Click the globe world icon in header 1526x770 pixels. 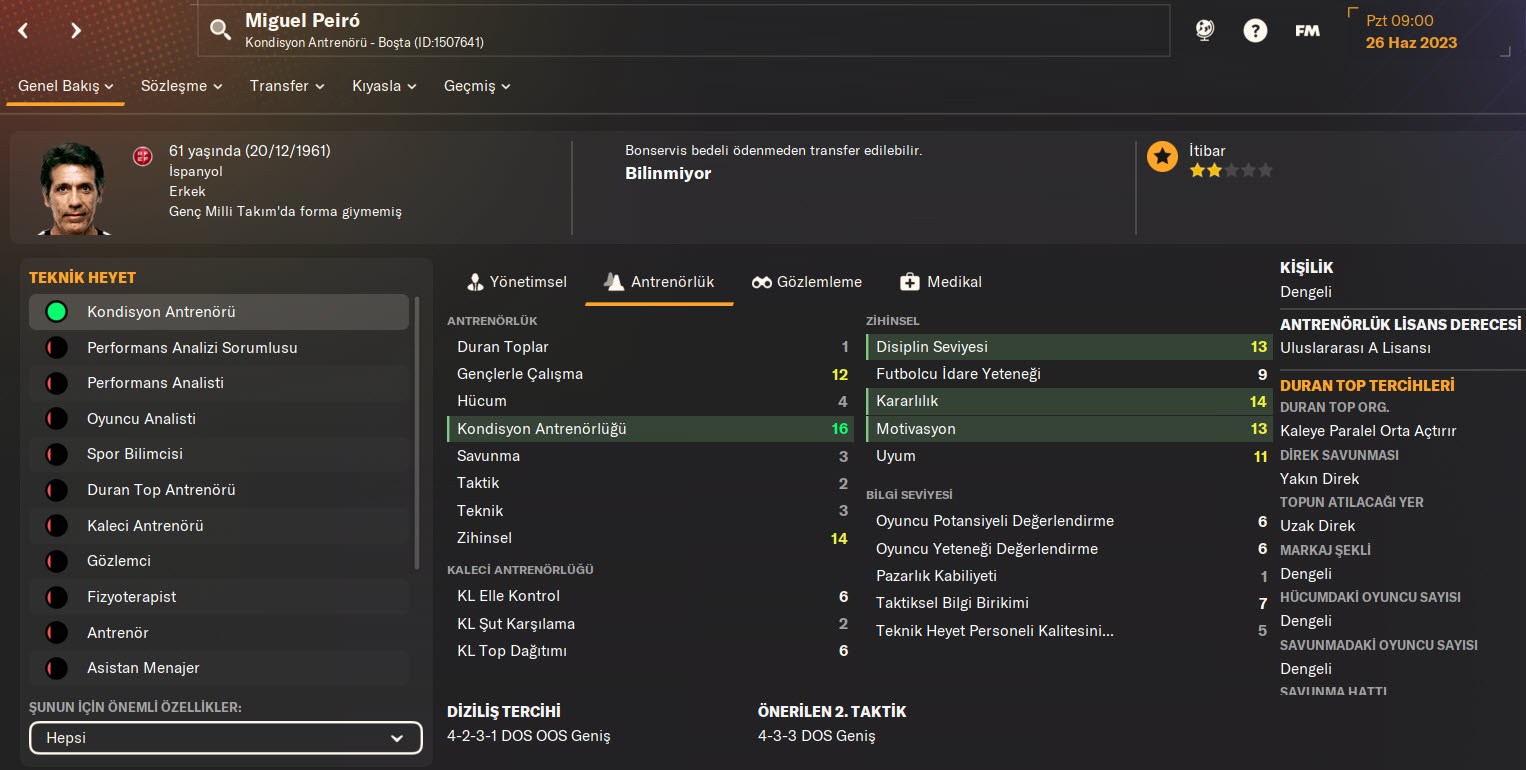[1205, 31]
